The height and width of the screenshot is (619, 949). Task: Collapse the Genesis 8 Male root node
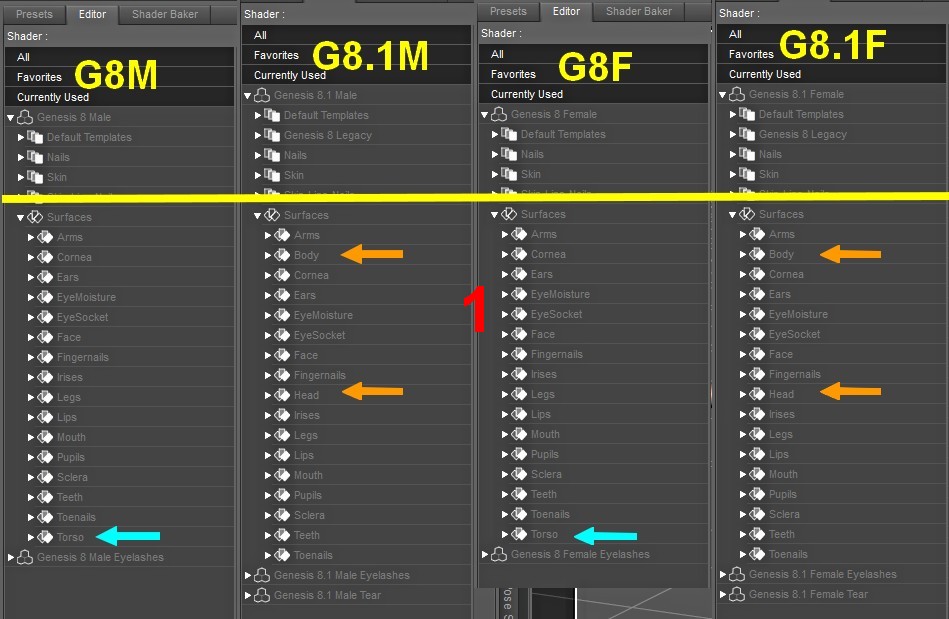pos(10,117)
